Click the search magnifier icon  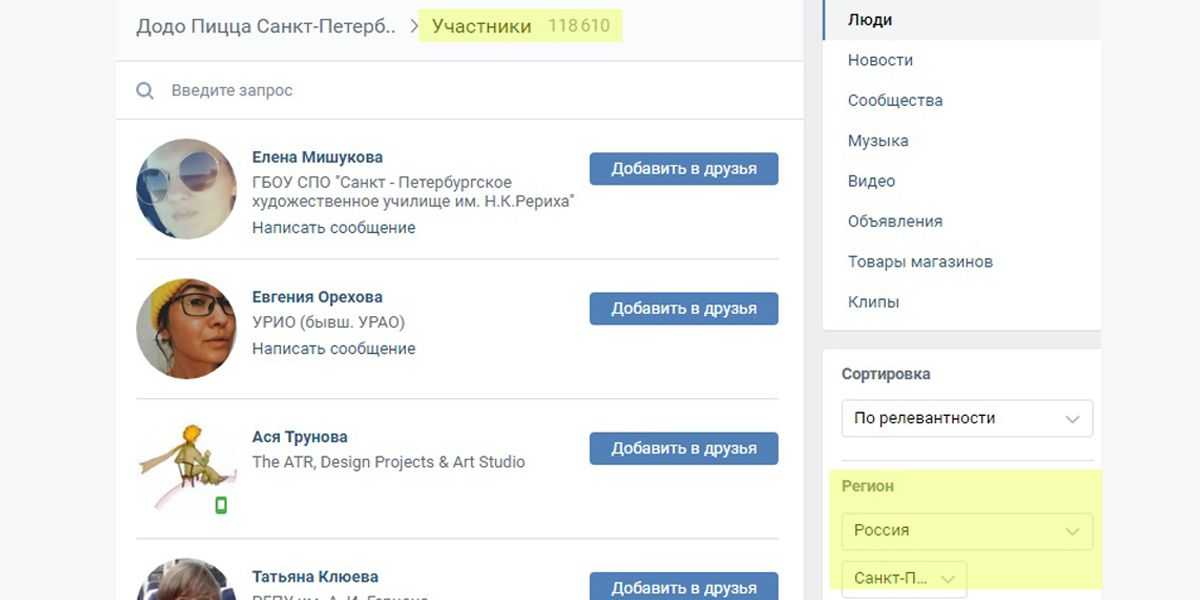pos(145,91)
